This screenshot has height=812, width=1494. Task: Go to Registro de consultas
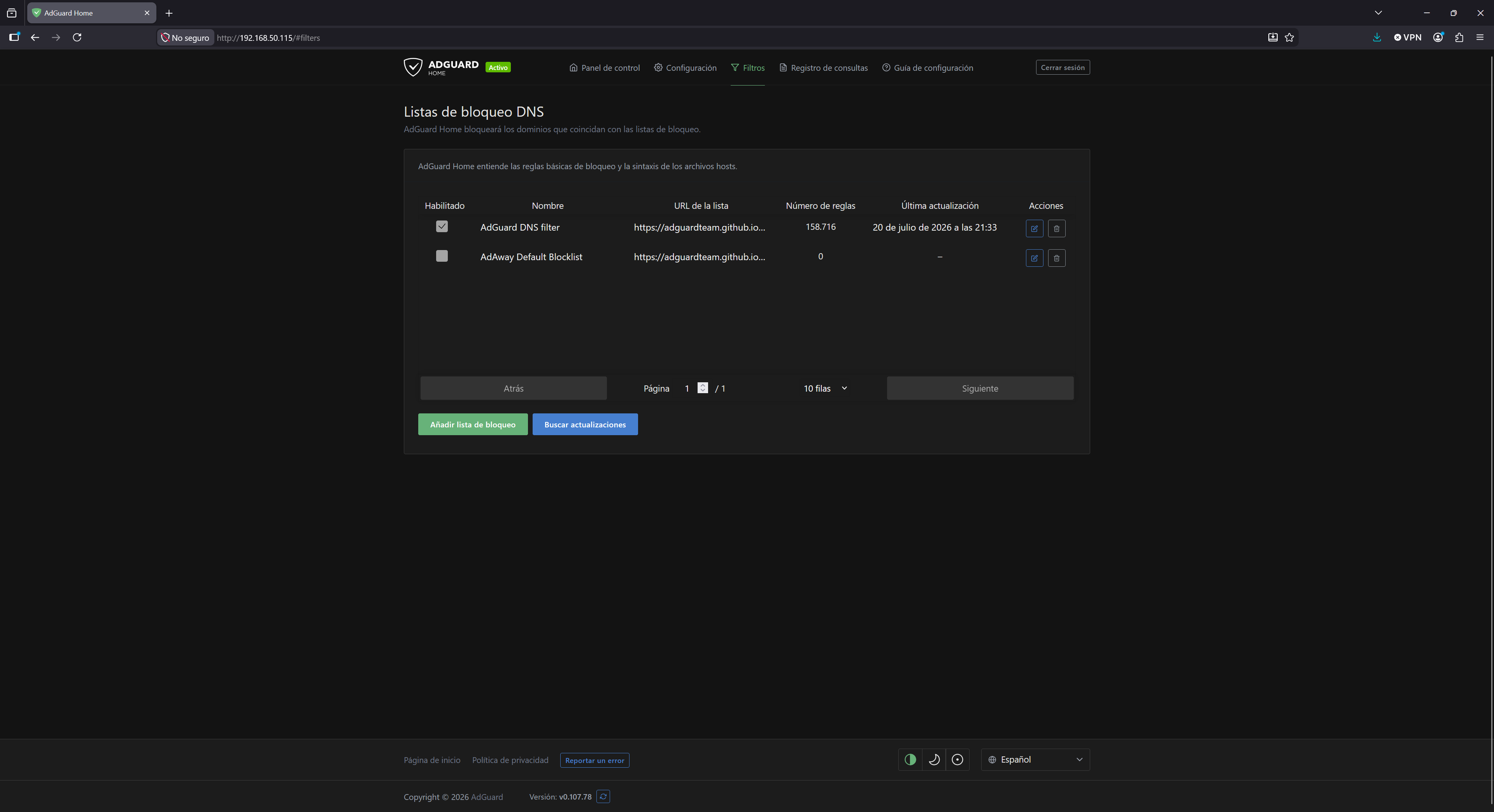[x=824, y=68]
